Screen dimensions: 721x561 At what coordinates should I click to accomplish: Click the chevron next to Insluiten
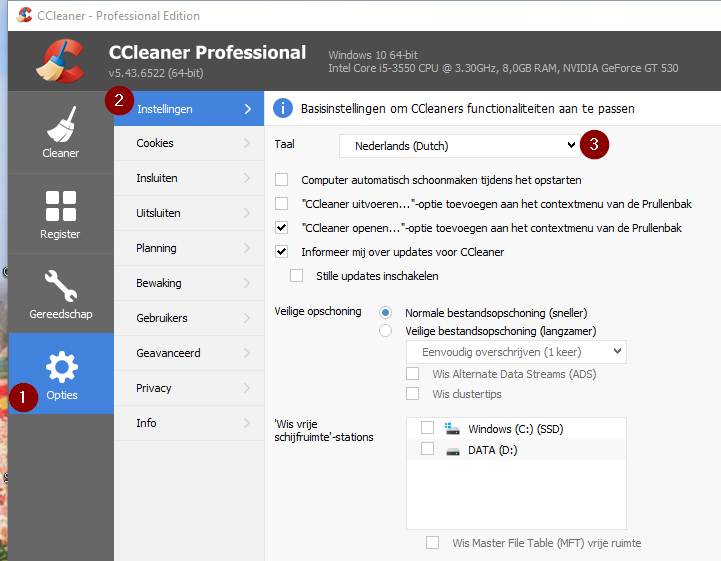[x=247, y=178]
